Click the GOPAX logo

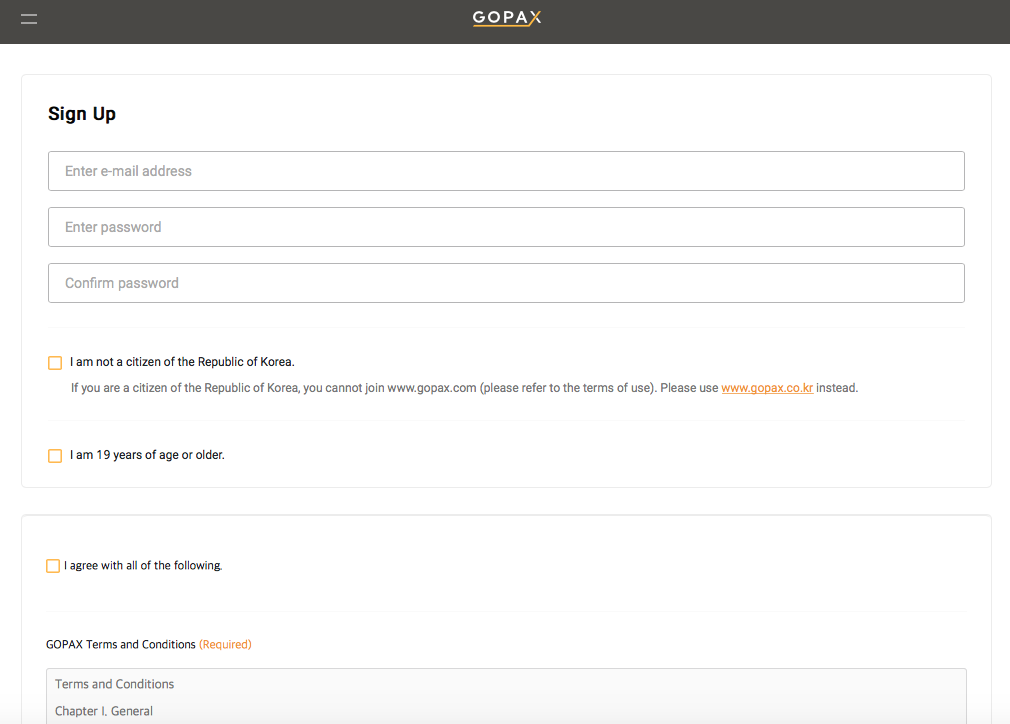click(506, 17)
